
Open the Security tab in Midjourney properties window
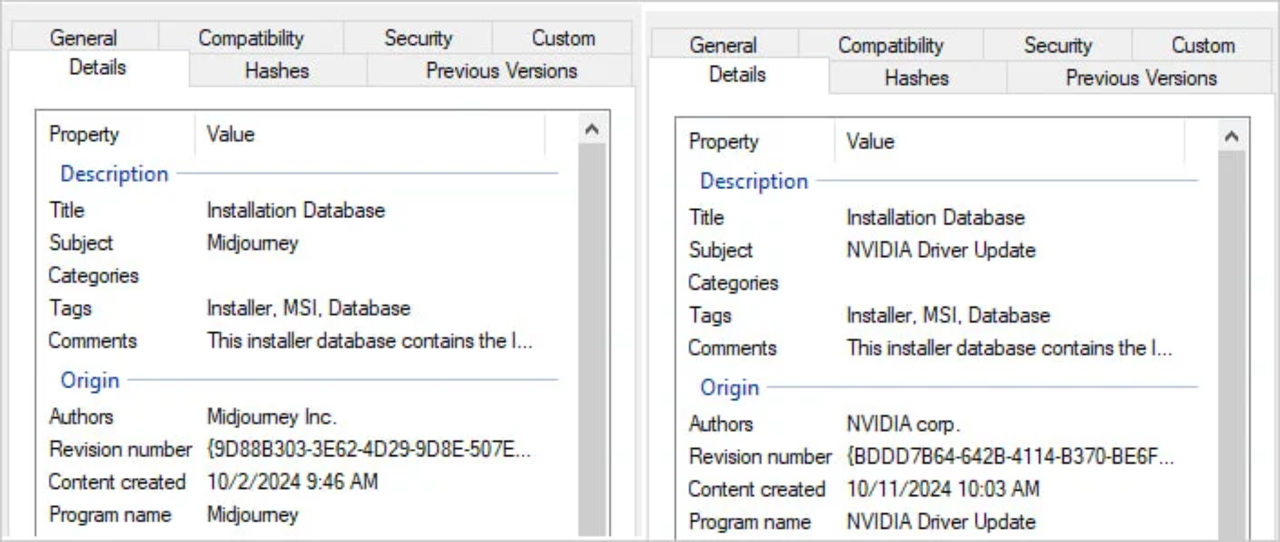418,38
